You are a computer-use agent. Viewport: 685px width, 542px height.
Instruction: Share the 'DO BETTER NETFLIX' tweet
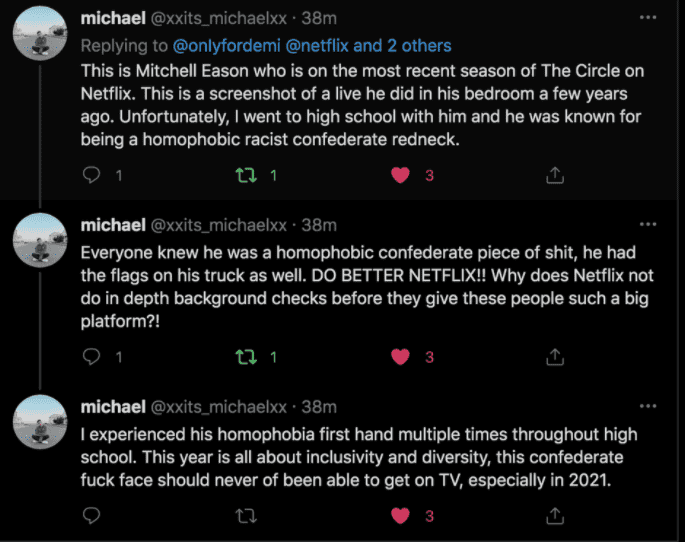pyautogui.click(x=553, y=357)
